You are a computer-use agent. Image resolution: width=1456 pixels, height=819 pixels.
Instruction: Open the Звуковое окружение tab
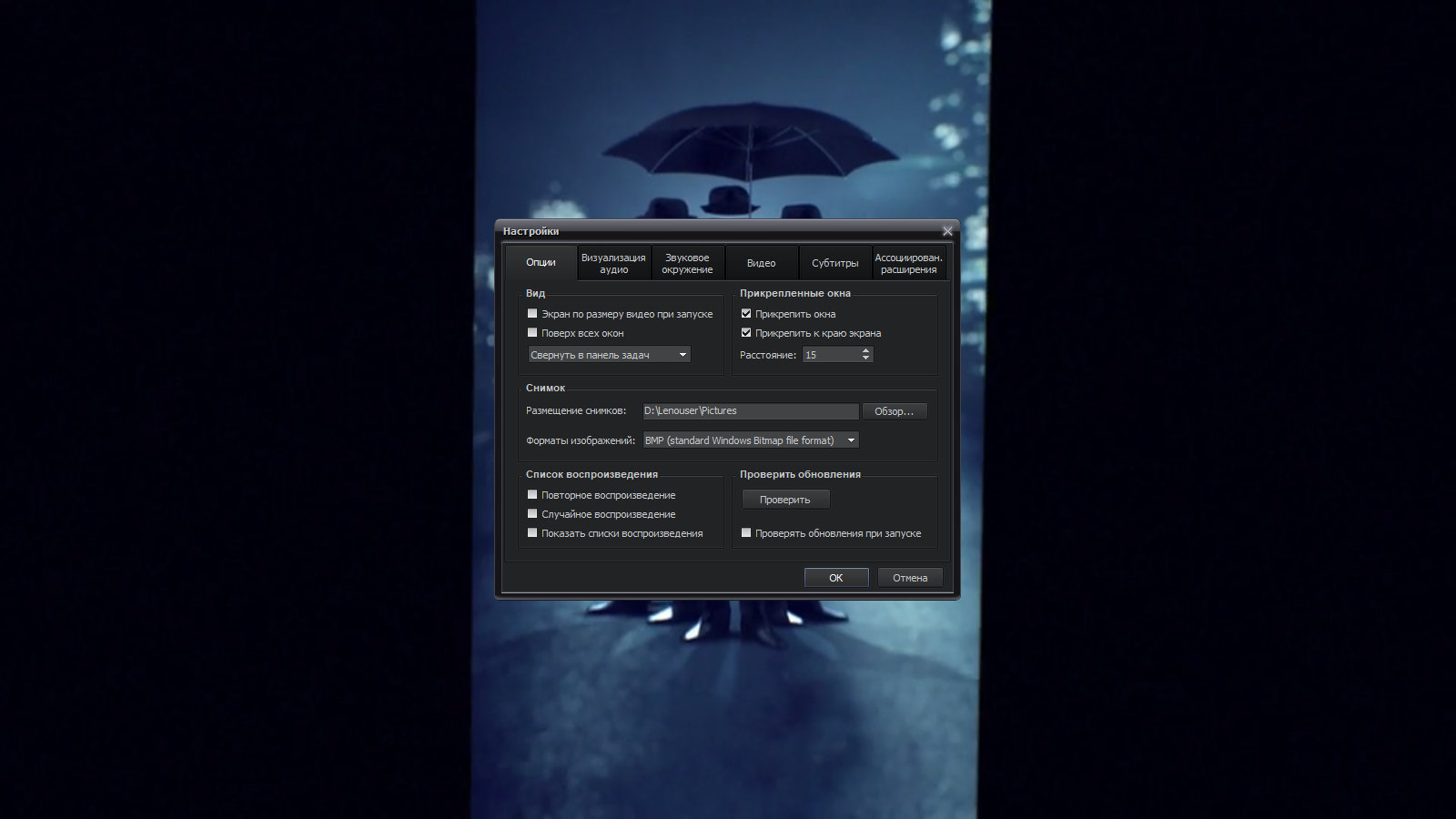point(687,263)
